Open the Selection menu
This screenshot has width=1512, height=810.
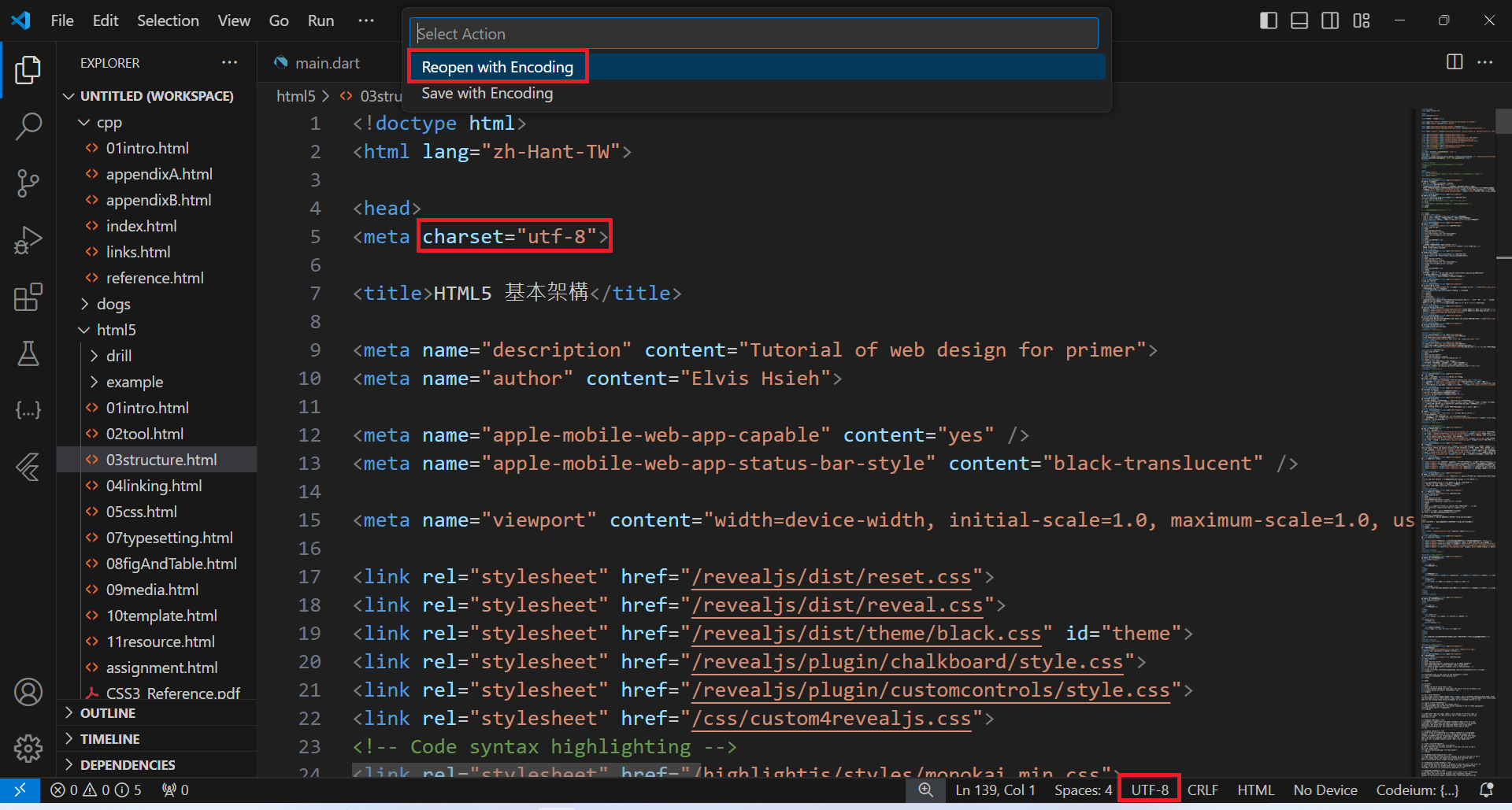(168, 20)
